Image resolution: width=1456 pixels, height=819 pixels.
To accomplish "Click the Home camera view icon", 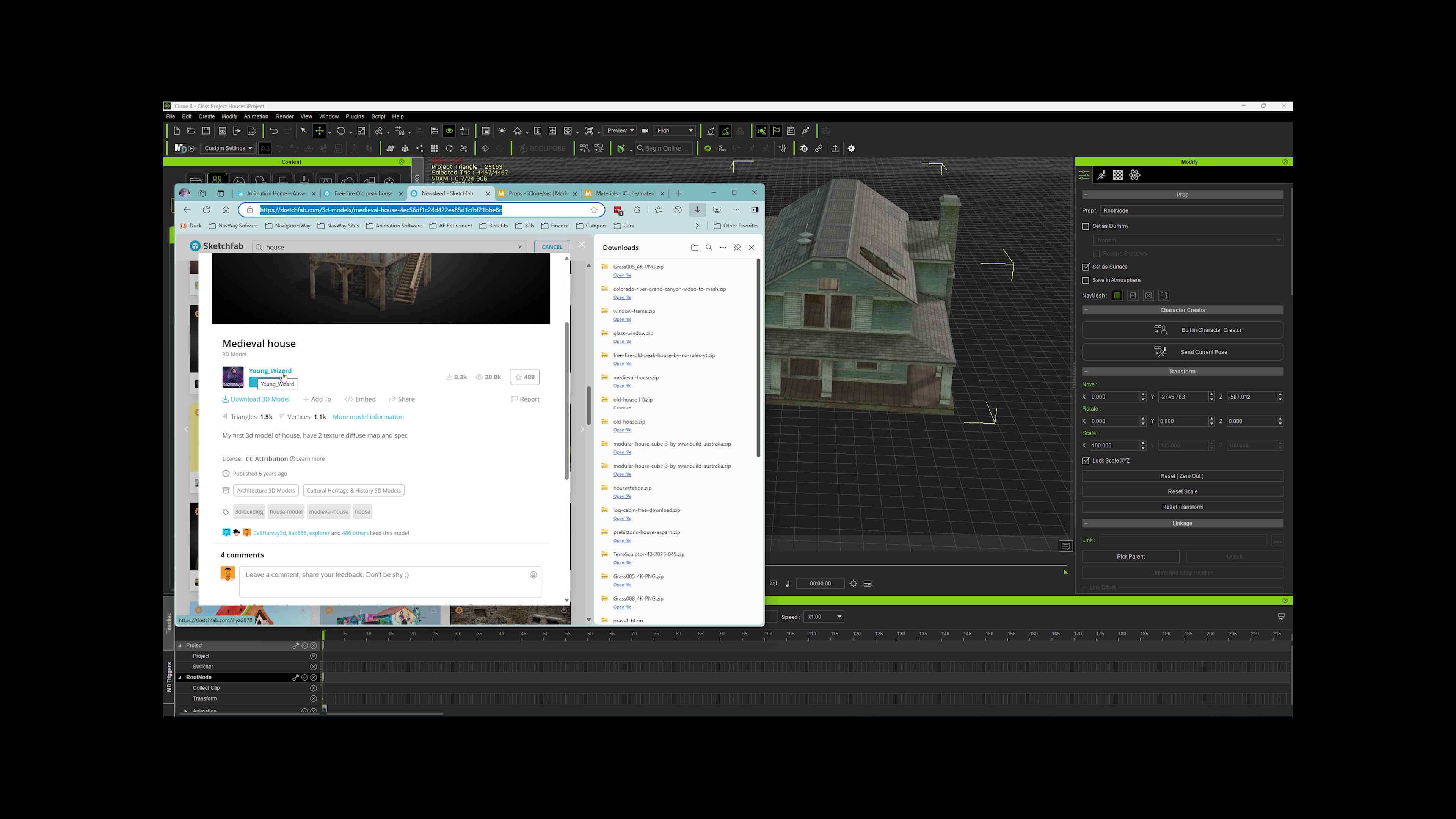I will click(x=517, y=131).
